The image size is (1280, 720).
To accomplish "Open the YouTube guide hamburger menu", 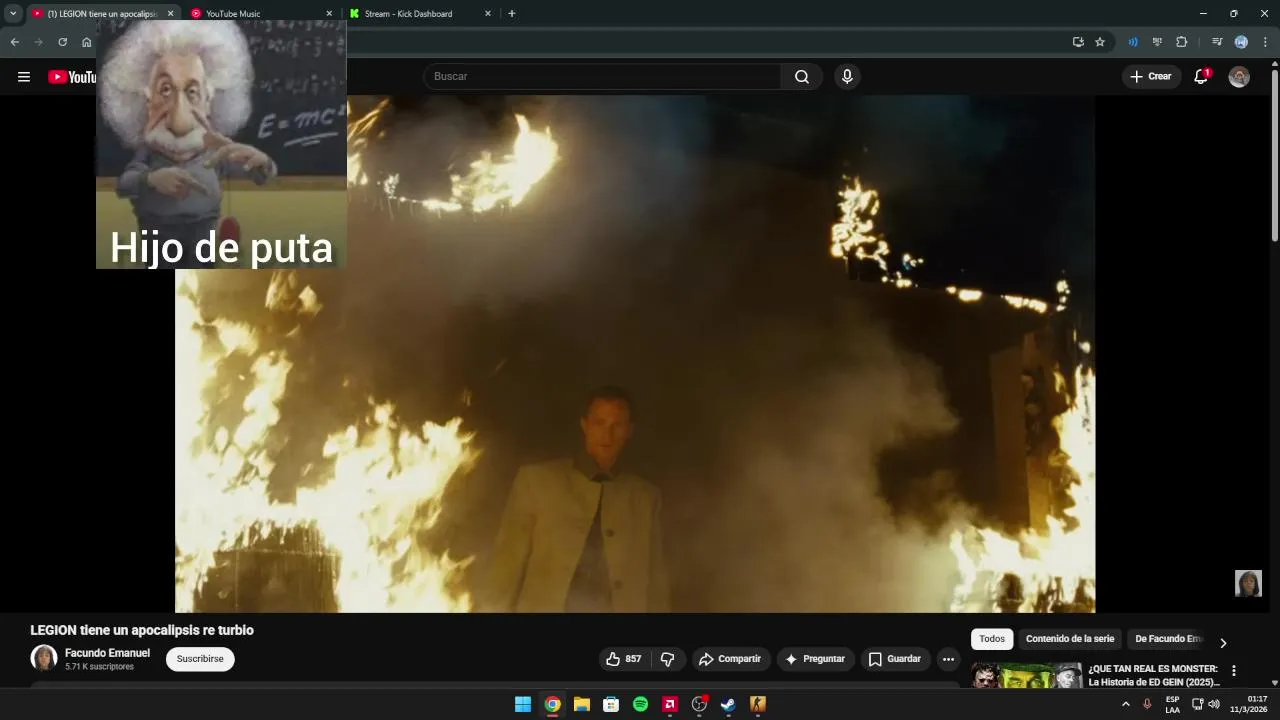I will pos(24,77).
